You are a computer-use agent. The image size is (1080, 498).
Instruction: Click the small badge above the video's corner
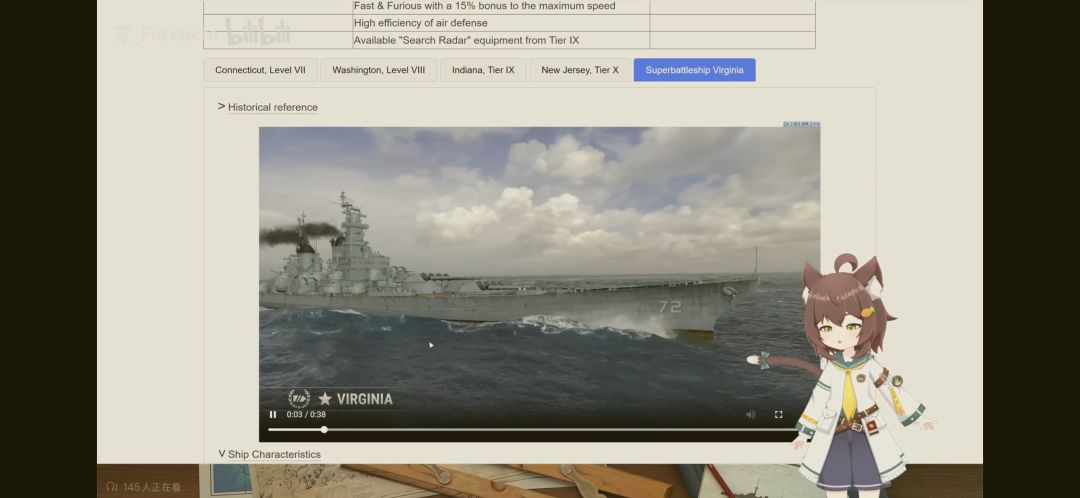tap(802, 124)
